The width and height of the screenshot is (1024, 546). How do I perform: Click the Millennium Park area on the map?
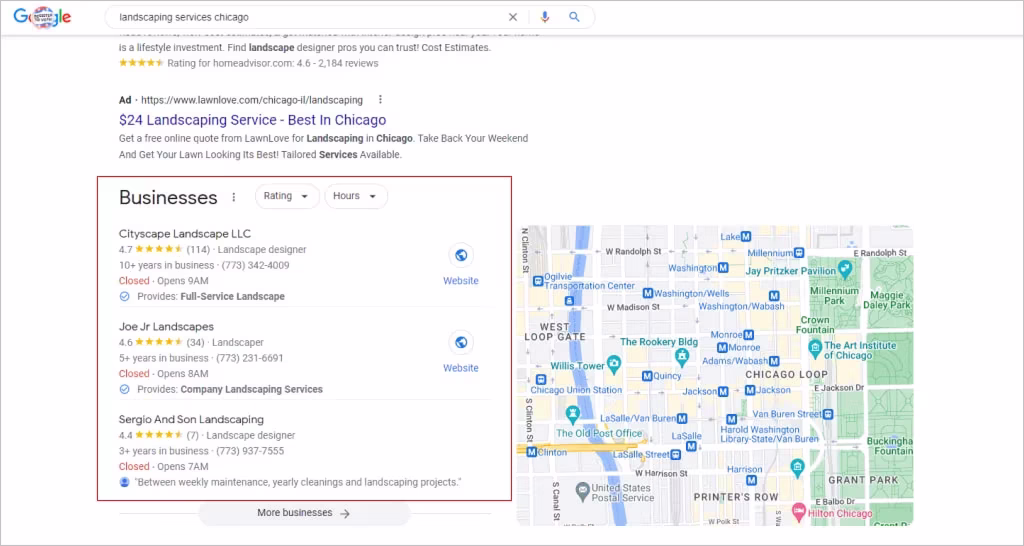point(834,295)
